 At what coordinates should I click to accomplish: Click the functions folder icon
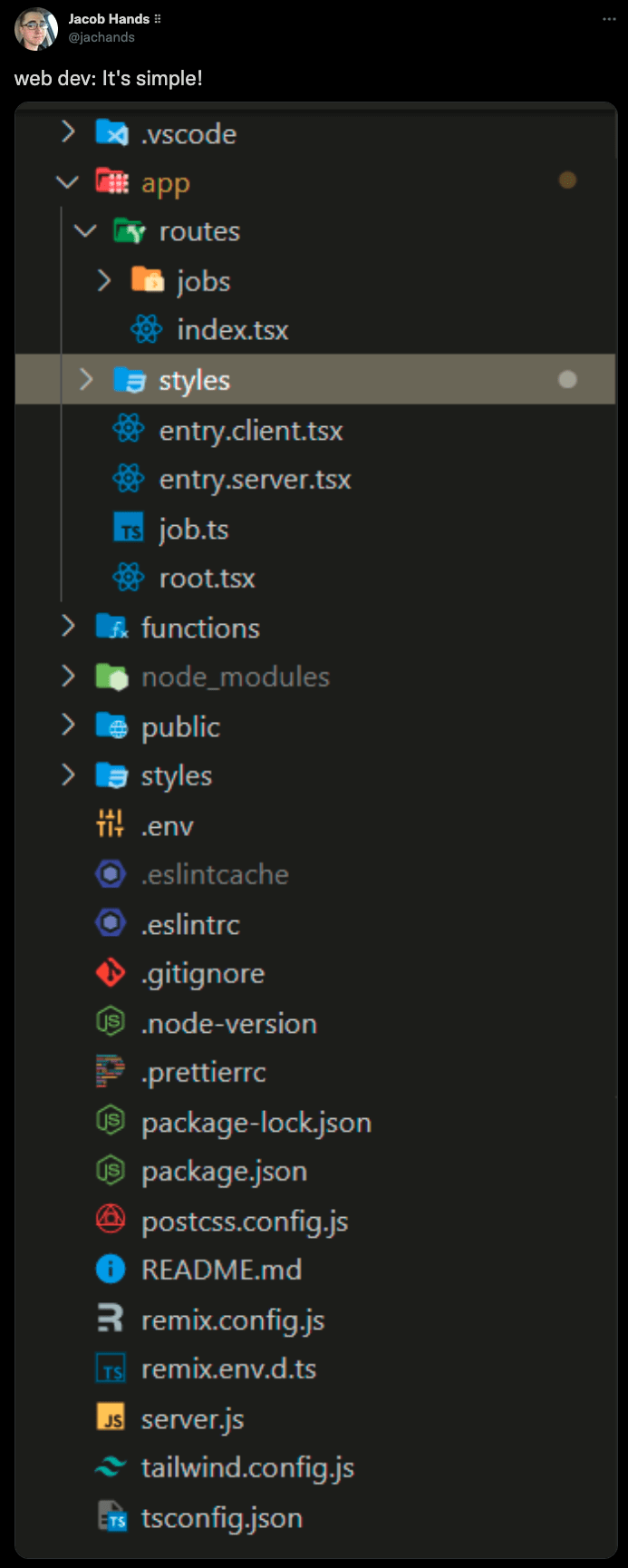[x=111, y=628]
